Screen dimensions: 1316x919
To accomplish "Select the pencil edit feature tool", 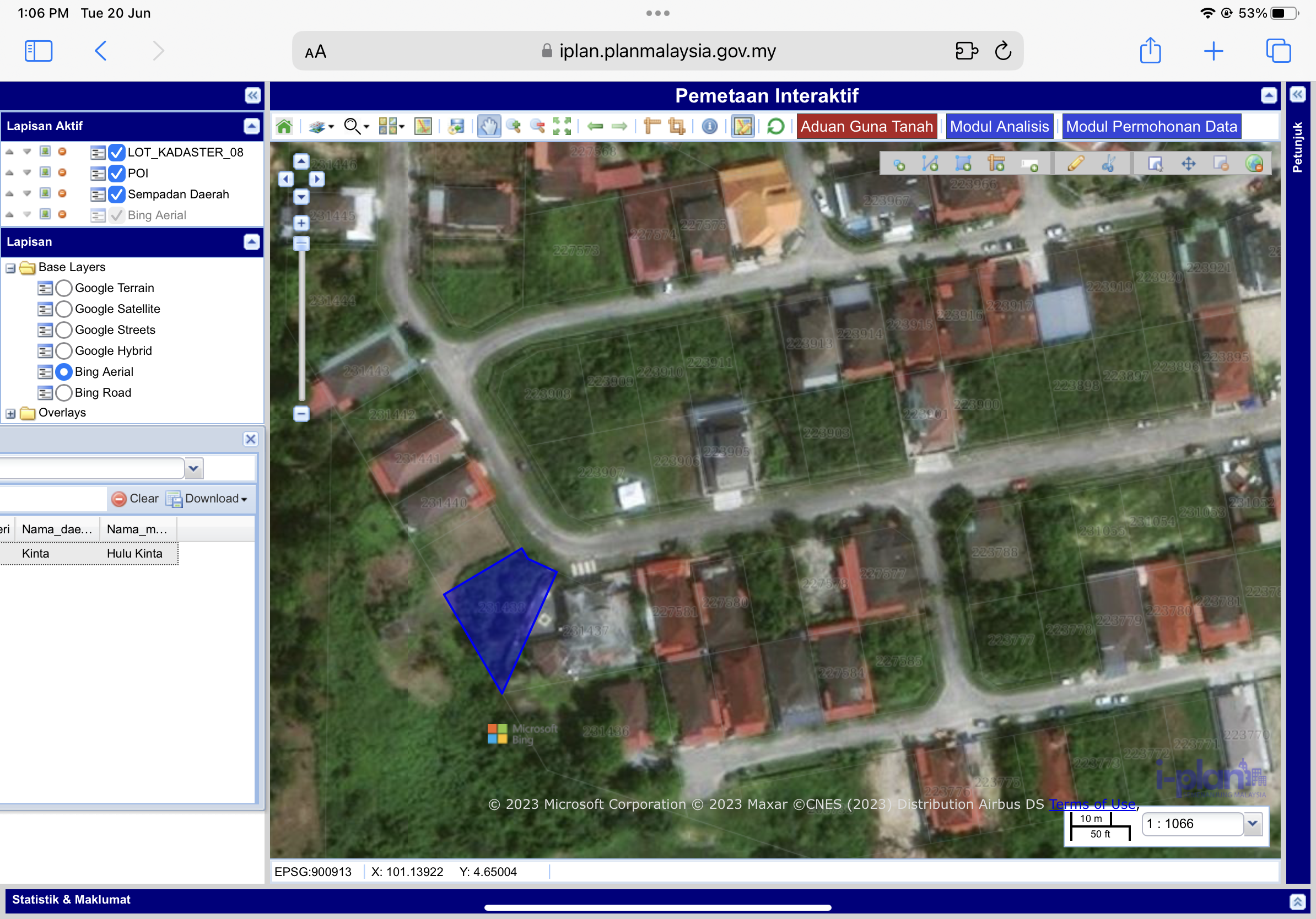I will 1075,164.
